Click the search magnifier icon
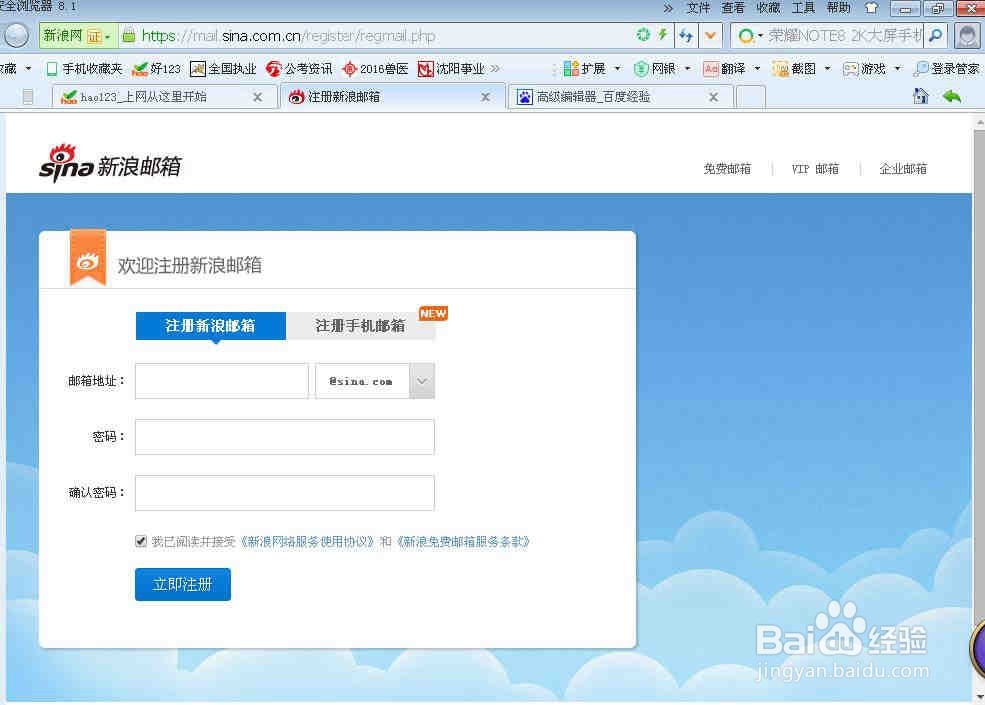The height and width of the screenshot is (705, 985). (935, 35)
